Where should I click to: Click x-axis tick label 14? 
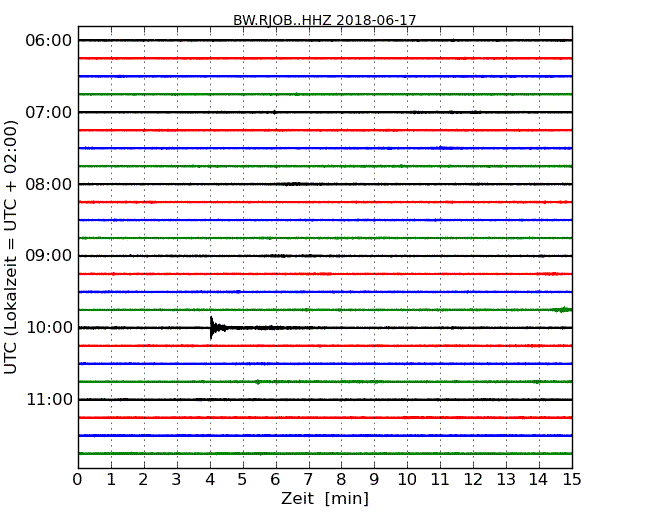click(539, 480)
